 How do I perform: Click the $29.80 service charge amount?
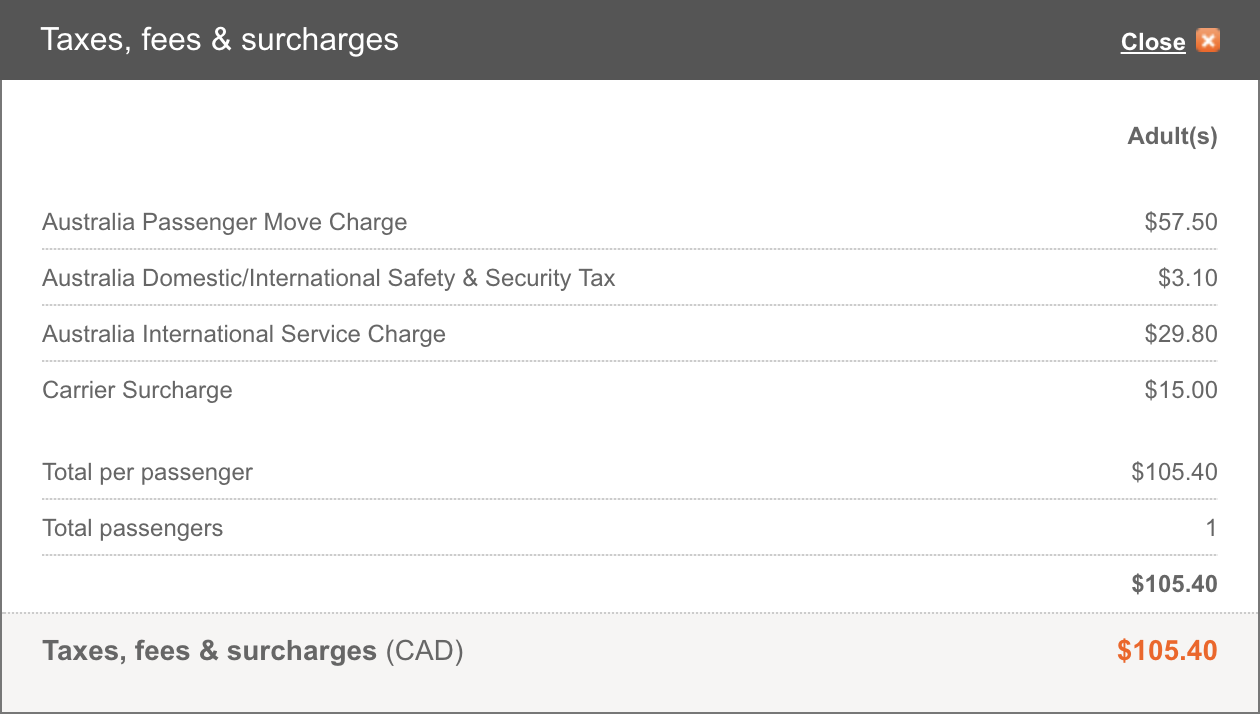pyautogui.click(x=1181, y=334)
